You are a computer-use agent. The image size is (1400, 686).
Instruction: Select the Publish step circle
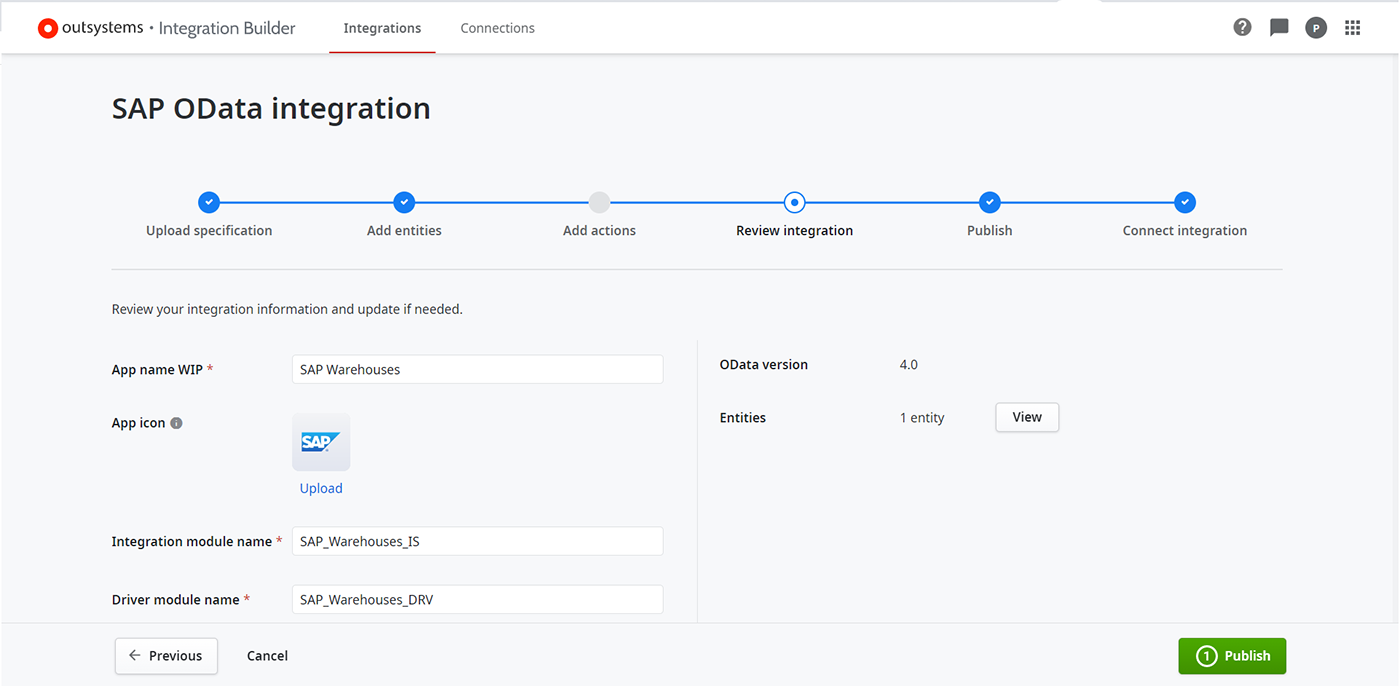tap(989, 202)
